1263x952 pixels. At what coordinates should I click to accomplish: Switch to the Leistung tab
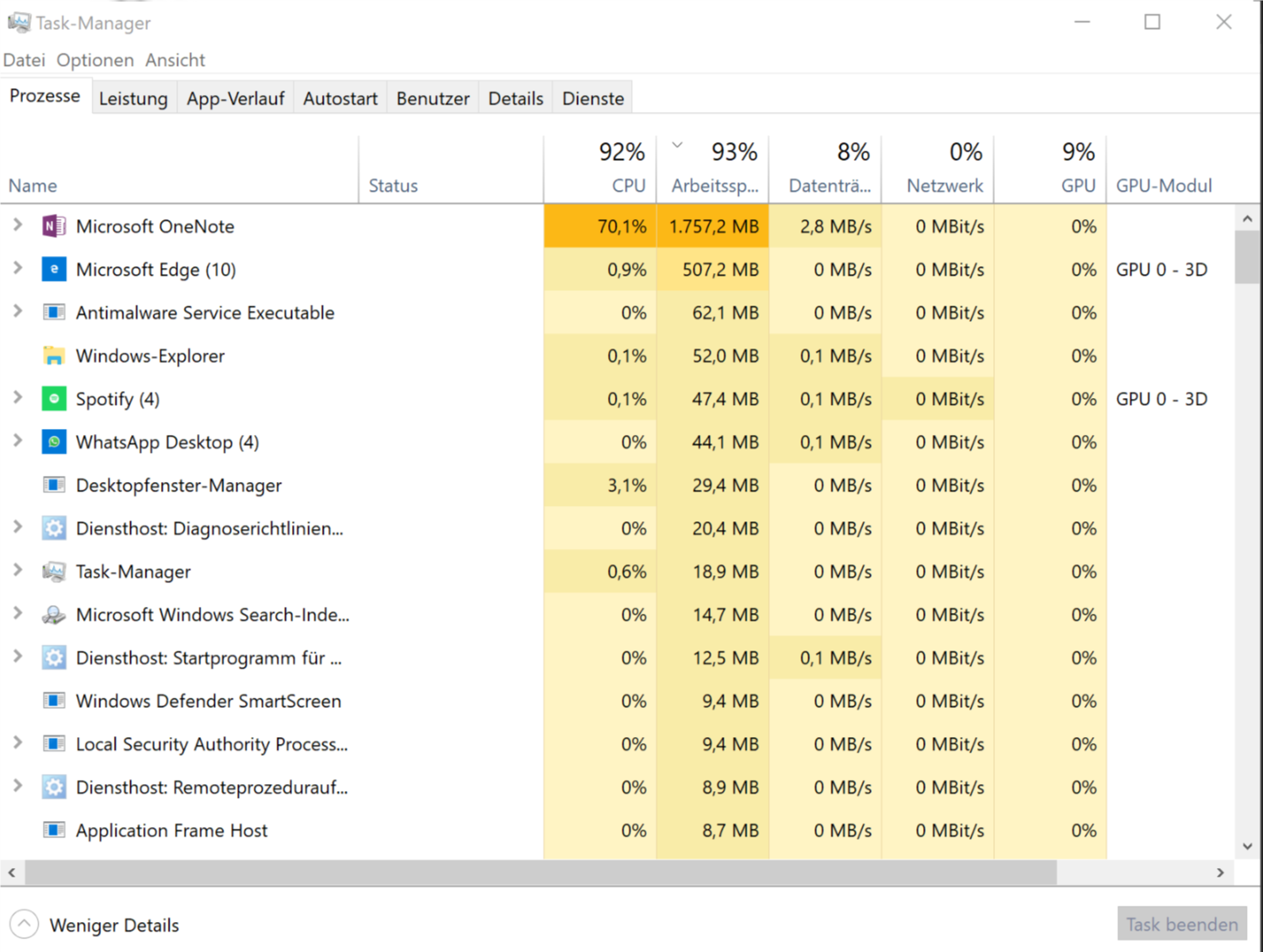(x=134, y=98)
